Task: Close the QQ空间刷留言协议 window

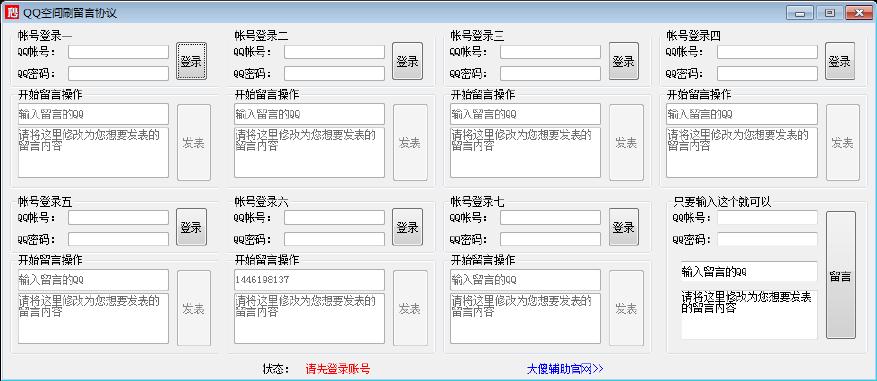Action: 859,13
